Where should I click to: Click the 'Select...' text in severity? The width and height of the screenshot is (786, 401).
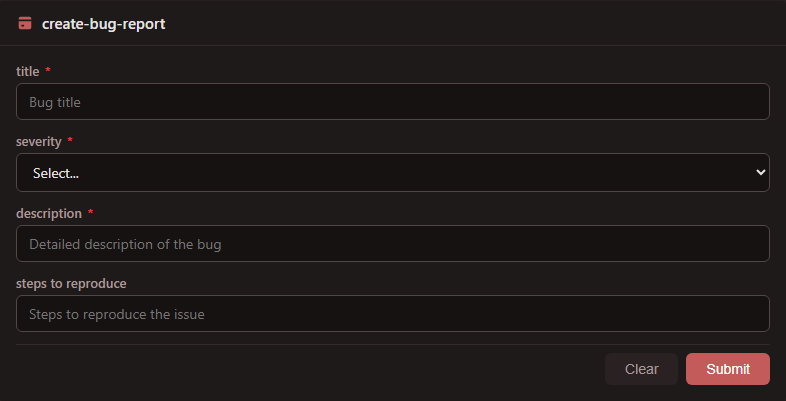tap(56, 173)
